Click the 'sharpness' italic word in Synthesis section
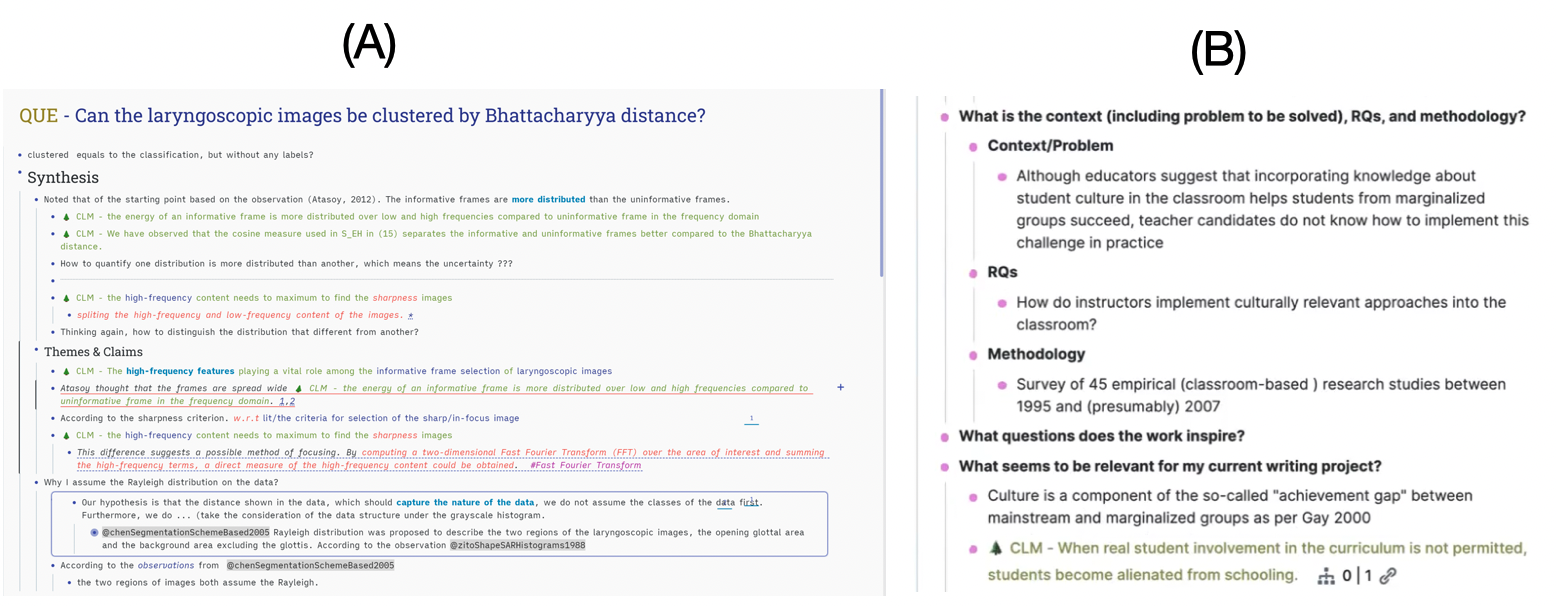 click(x=395, y=298)
